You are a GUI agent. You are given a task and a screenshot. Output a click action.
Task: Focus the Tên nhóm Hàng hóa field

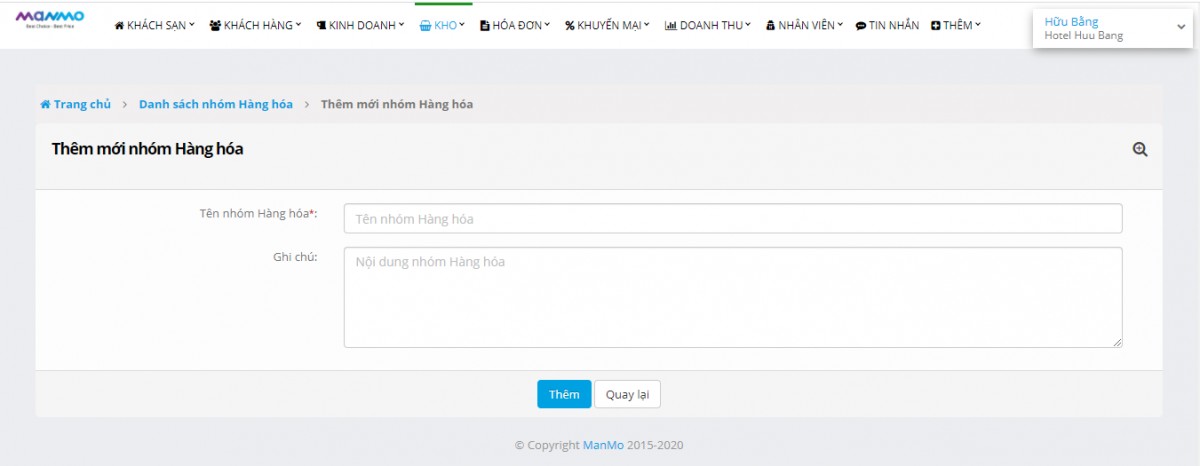point(732,219)
